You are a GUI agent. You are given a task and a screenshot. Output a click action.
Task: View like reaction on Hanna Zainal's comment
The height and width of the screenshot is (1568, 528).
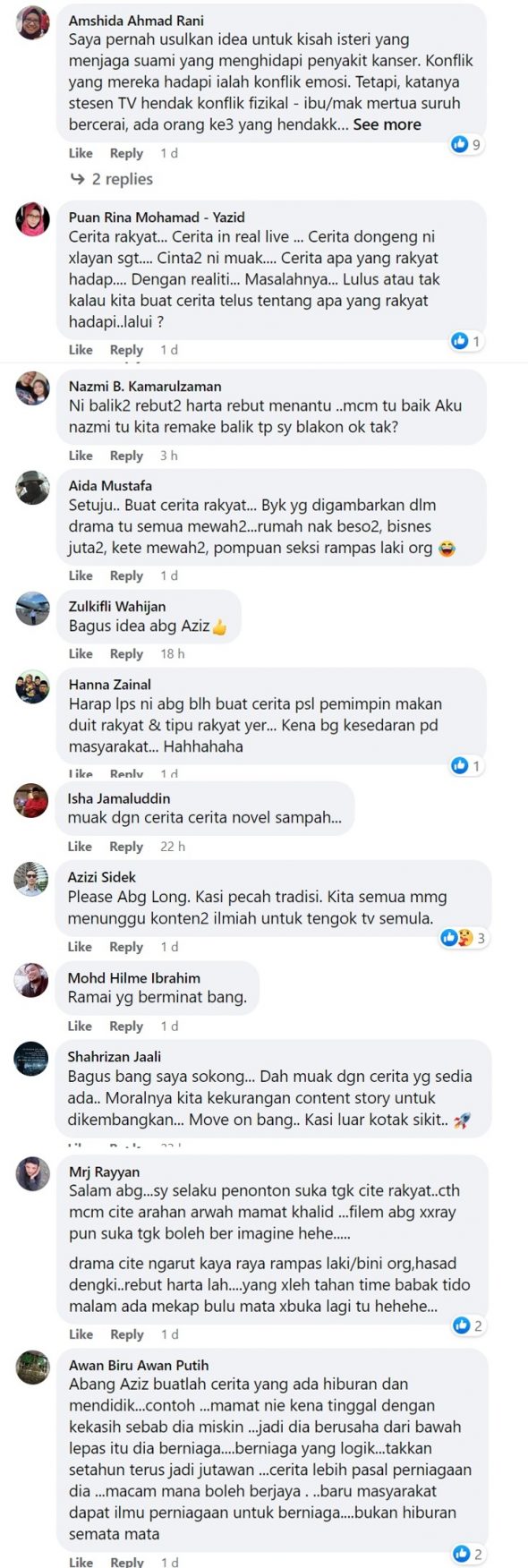click(467, 765)
